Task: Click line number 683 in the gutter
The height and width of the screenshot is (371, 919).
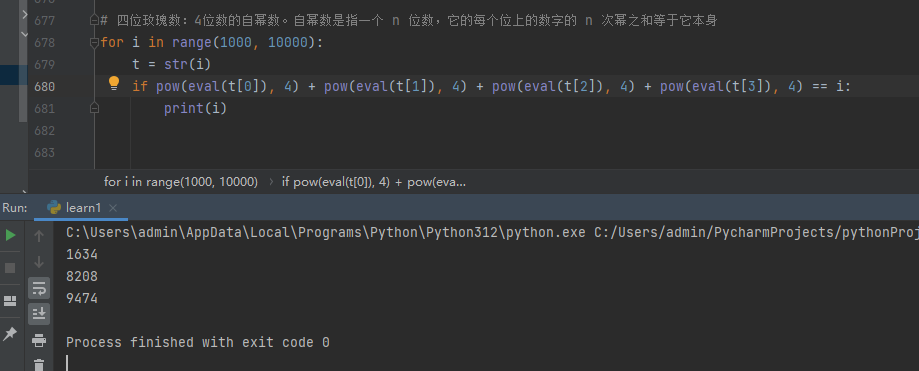Action: click(45, 152)
